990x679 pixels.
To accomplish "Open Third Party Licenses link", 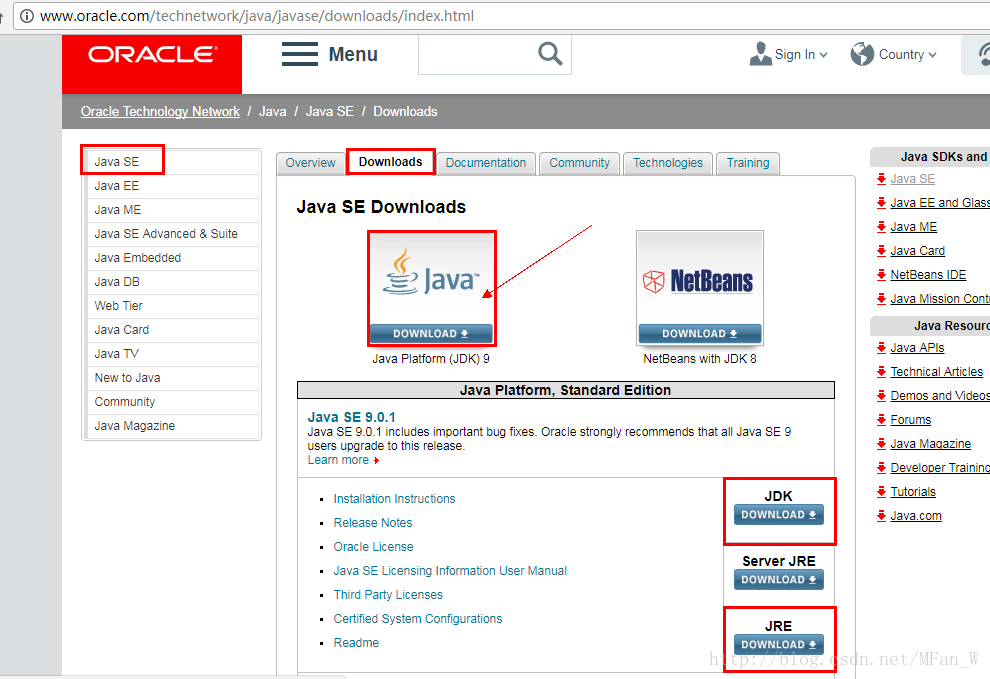I will pyautogui.click(x=388, y=595).
